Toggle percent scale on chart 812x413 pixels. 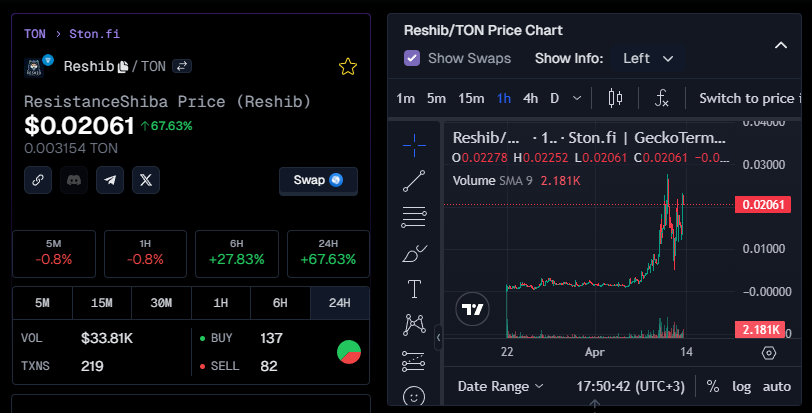[713, 387]
